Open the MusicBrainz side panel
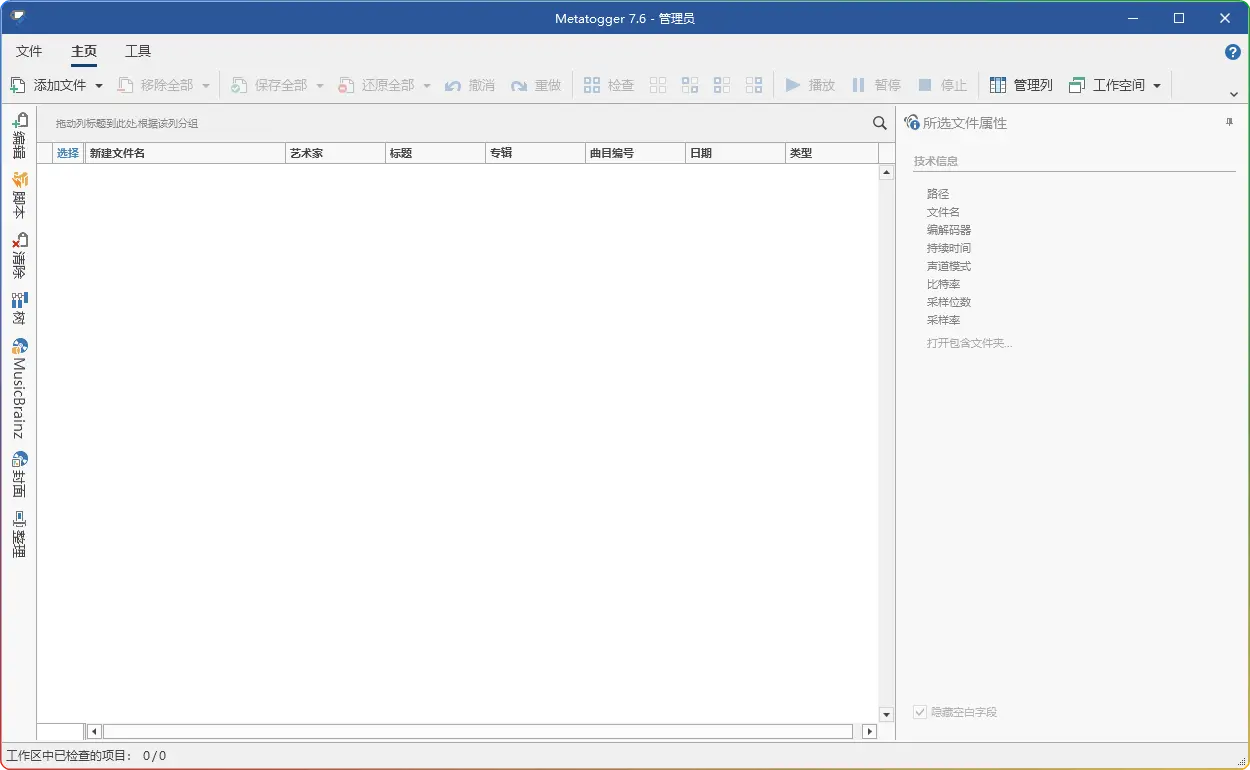1250x770 pixels. [18, 388]
